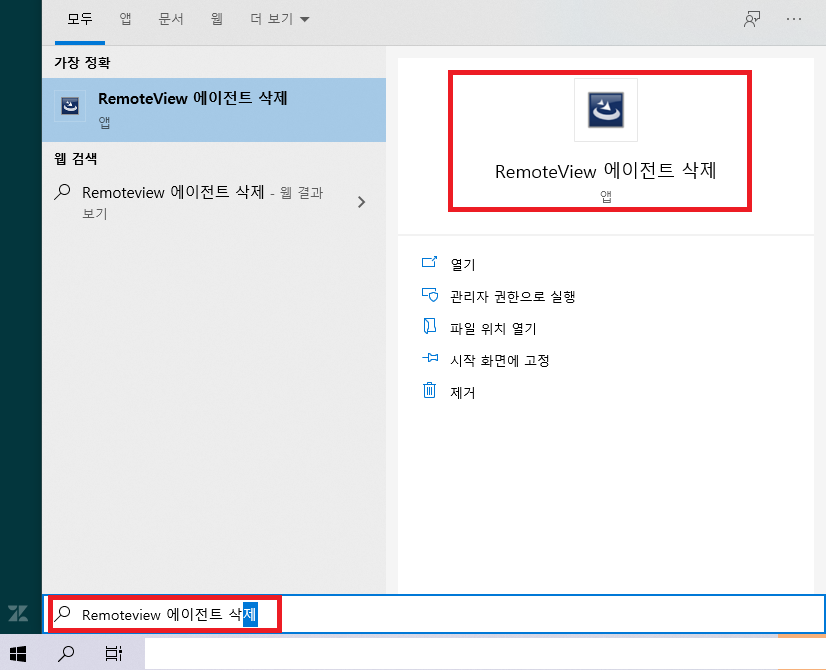Click 제거 to uninstall

(463, 392)
